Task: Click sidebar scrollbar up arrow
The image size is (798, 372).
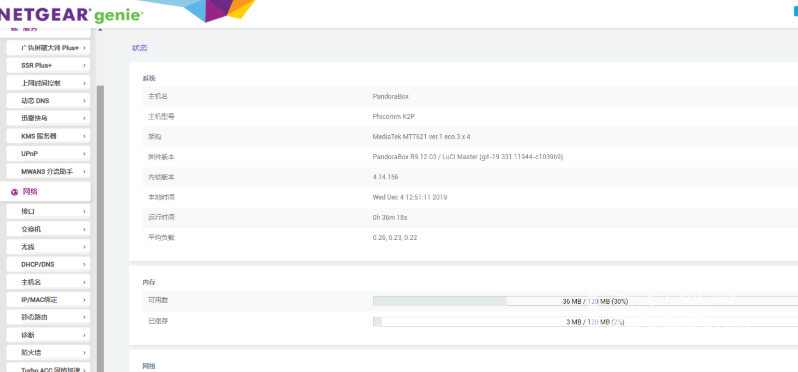Action: (x=100, y=31)
